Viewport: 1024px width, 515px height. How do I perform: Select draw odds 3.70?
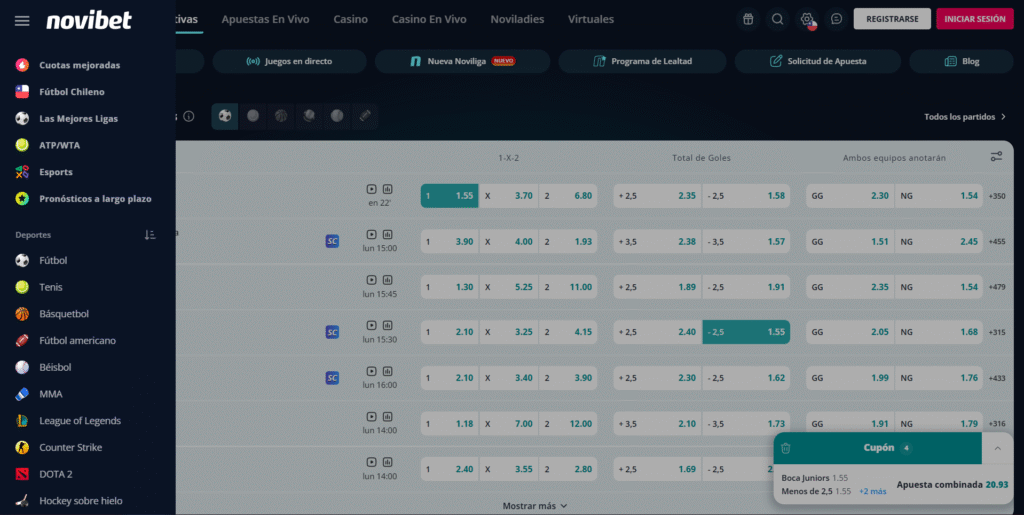[x=509, y=196]
